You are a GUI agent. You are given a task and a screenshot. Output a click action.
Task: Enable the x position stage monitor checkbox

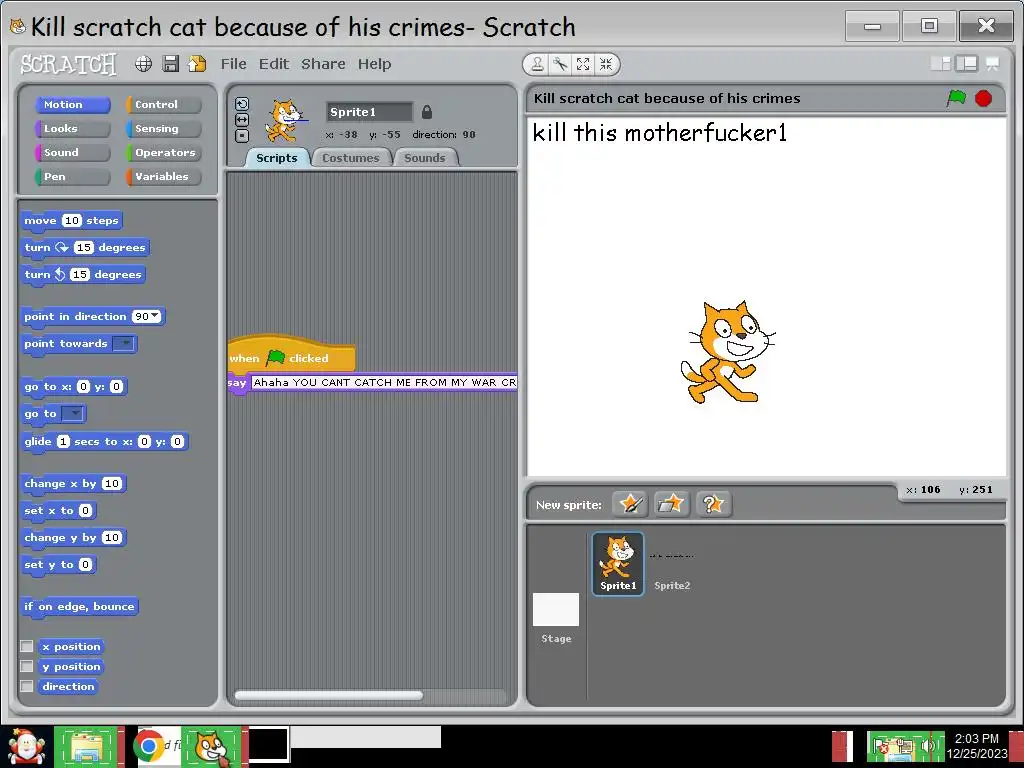pyautogui.click(x=27, y=646)
